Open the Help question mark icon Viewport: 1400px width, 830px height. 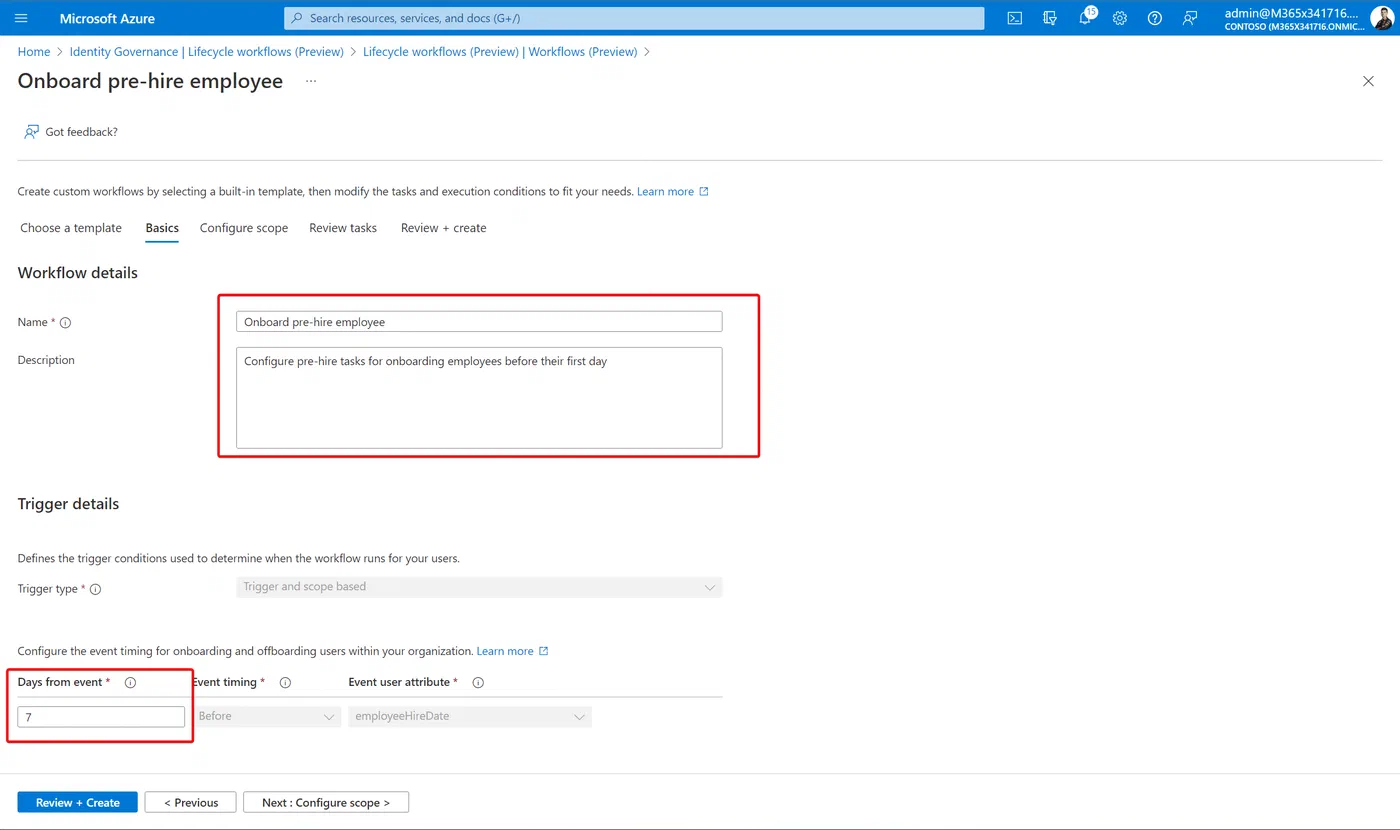click(x=1155, y=18)
